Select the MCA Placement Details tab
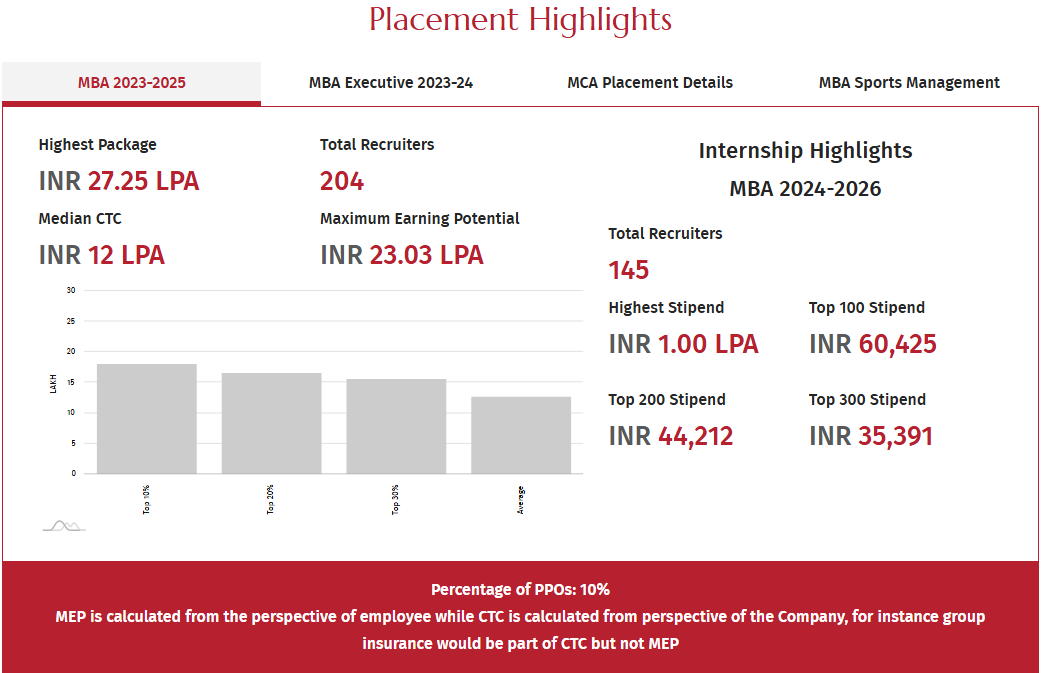The height and width of the screenshot is (673, 1041). pos(650,83)
